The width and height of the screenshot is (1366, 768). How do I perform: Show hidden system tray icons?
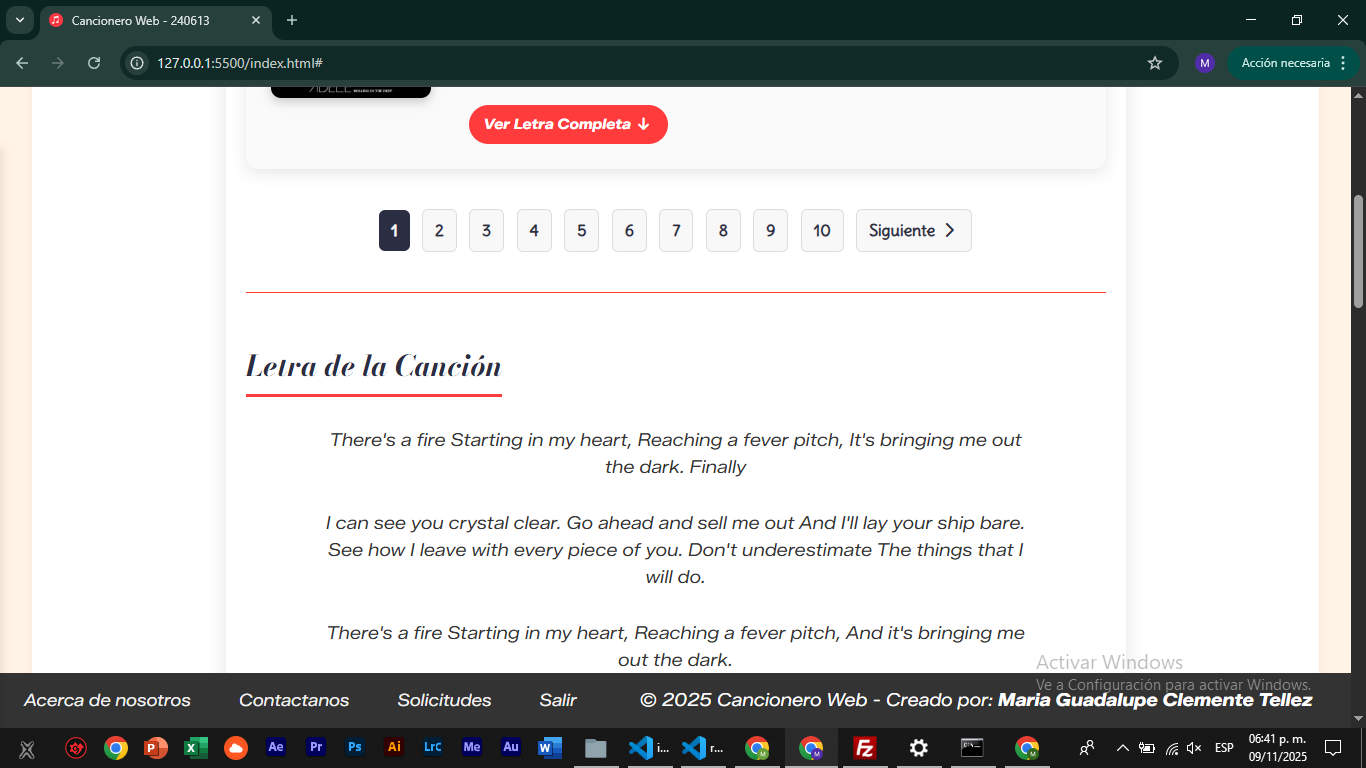point(1122,748)
